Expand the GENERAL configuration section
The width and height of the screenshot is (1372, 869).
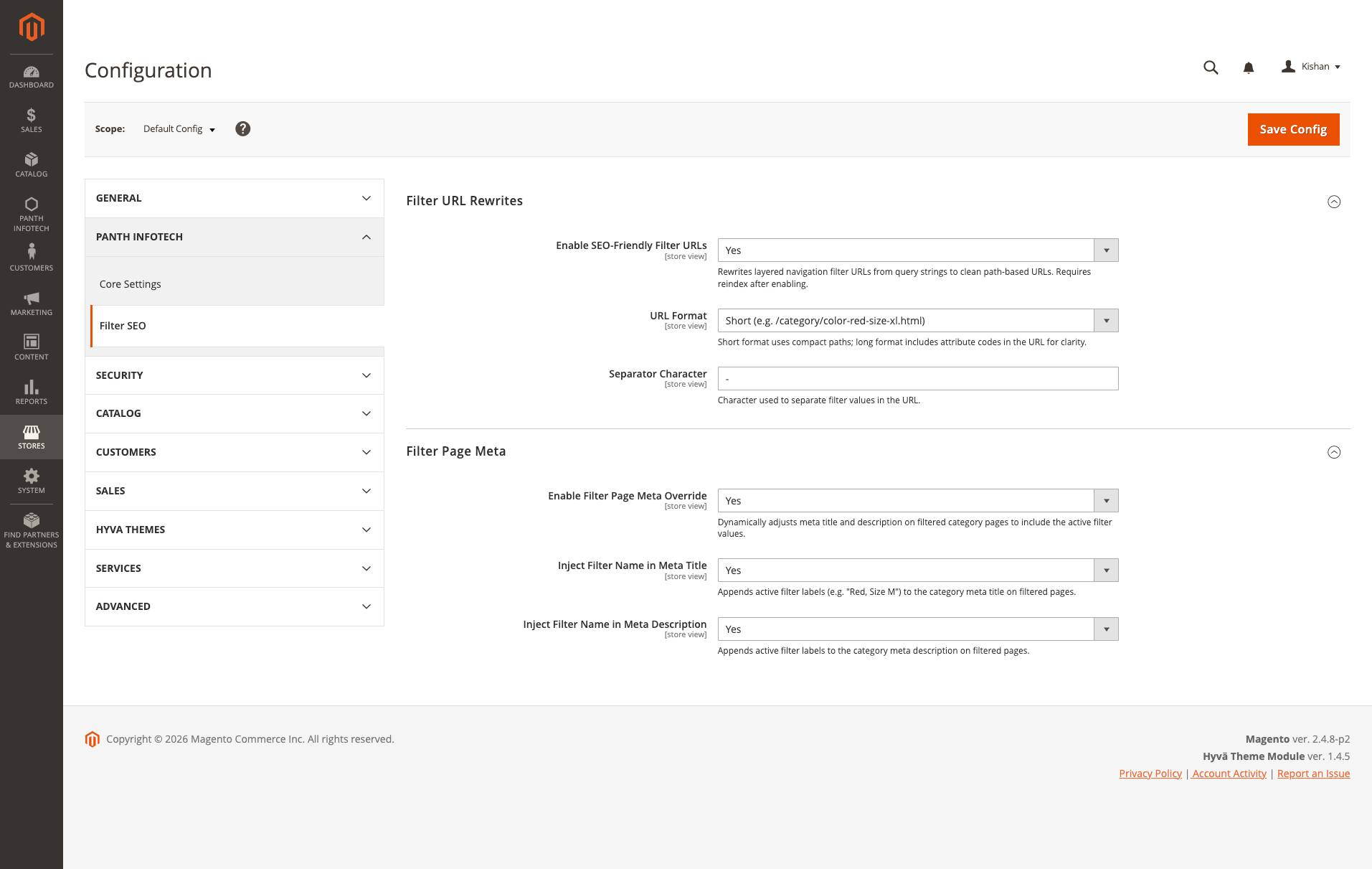(234, 198)
